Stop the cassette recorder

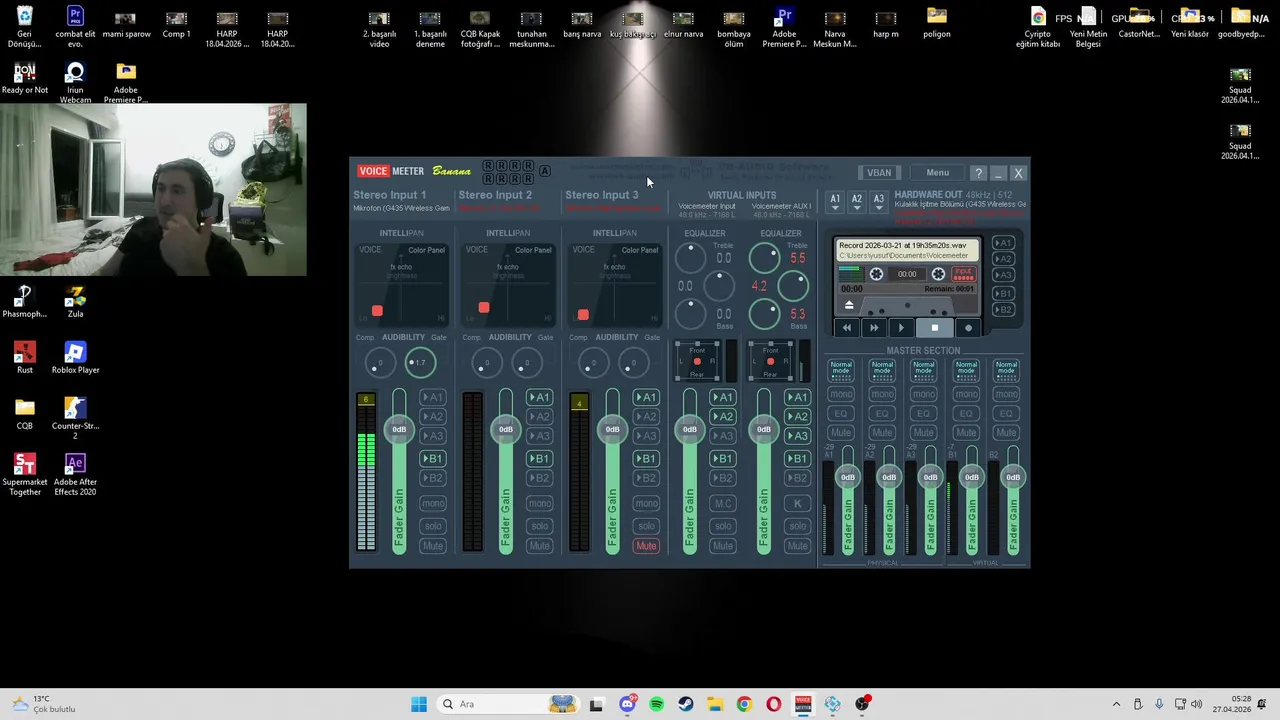click(x=934, y=328)
